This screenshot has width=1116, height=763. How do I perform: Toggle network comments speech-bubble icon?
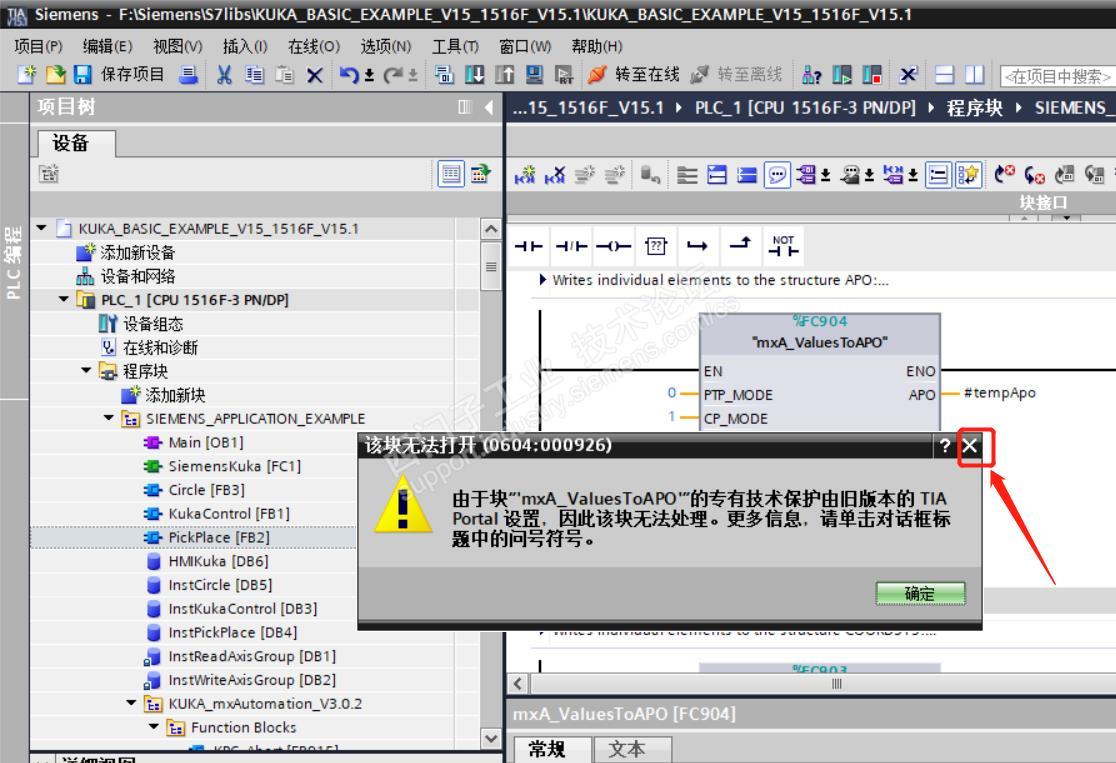(x=777, y=174)
